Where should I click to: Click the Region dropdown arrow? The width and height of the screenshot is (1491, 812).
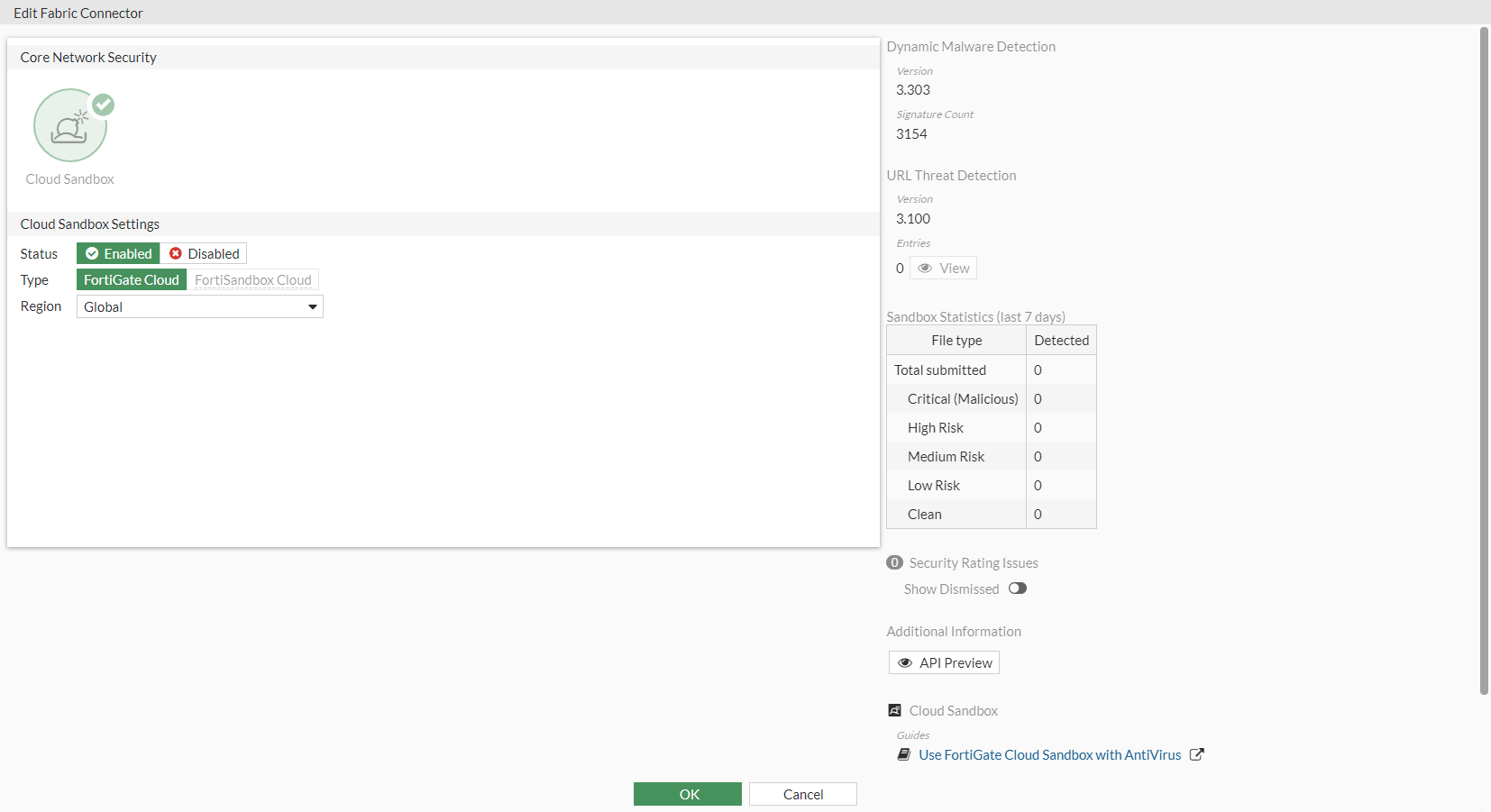tap(313, 307)
